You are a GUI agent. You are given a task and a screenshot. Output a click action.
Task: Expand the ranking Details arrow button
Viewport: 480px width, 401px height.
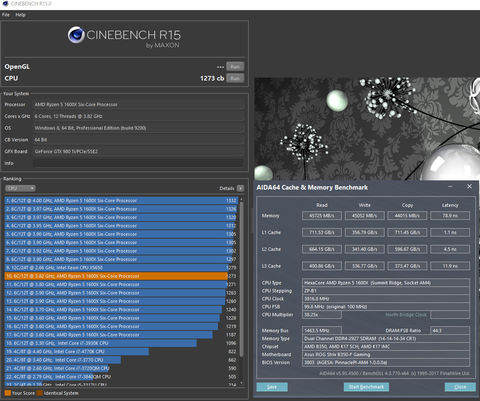tap(240, 188)
